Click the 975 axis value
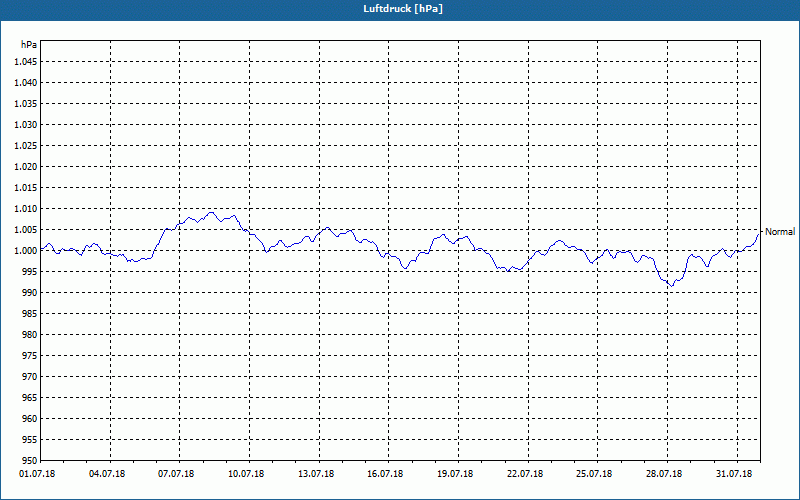This screenshot has width=800, height=500. [x=31, y=356]
